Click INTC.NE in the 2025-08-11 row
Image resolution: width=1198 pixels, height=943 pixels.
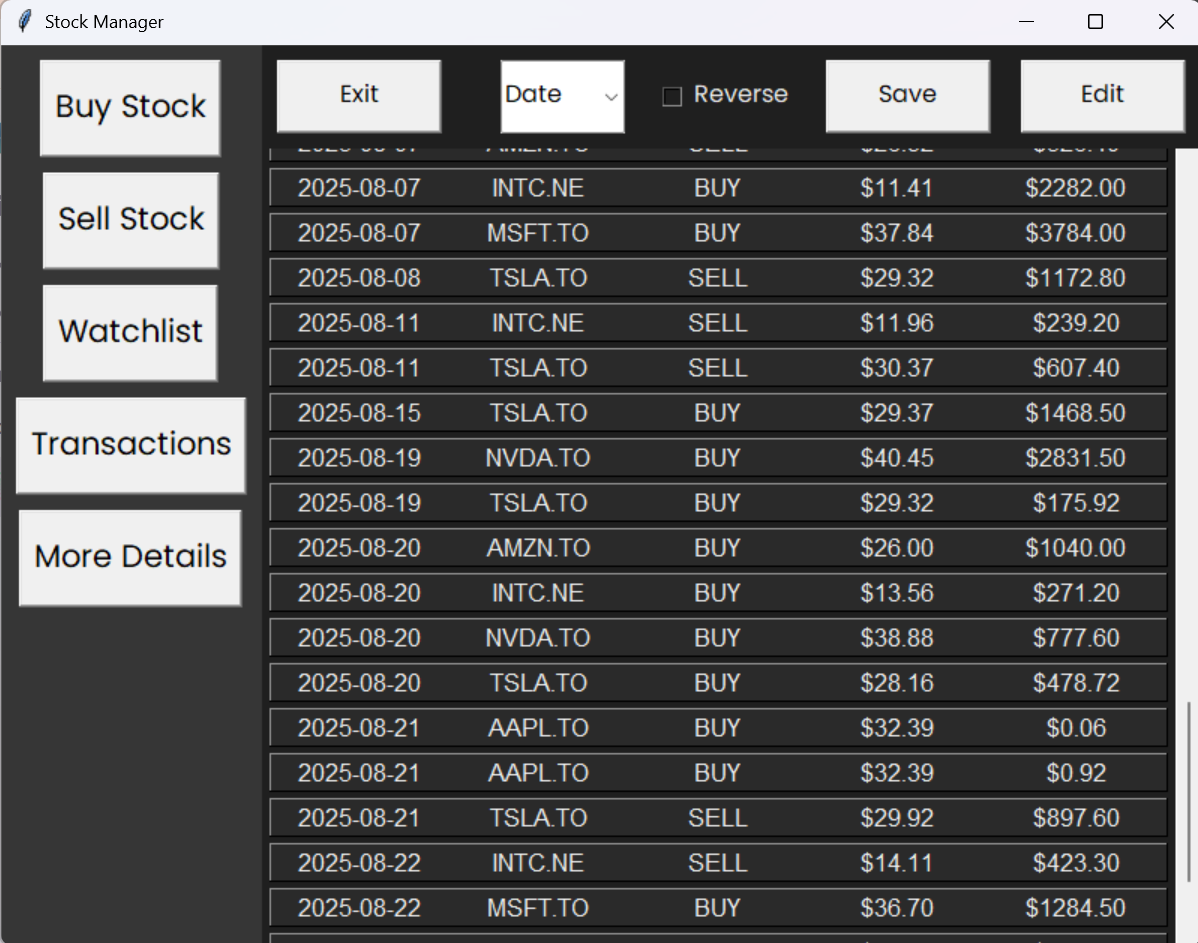pyautogui.click(x=539, y=323)
